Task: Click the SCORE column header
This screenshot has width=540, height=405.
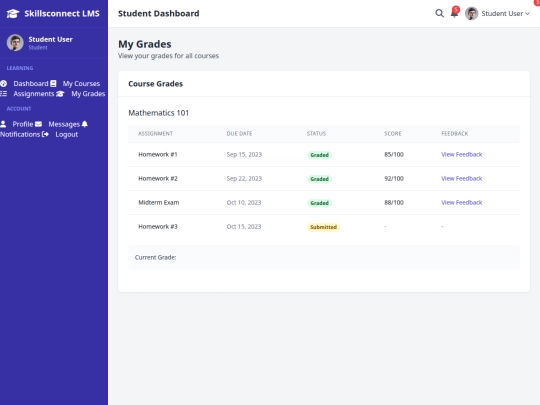Action: pos(393,134)
